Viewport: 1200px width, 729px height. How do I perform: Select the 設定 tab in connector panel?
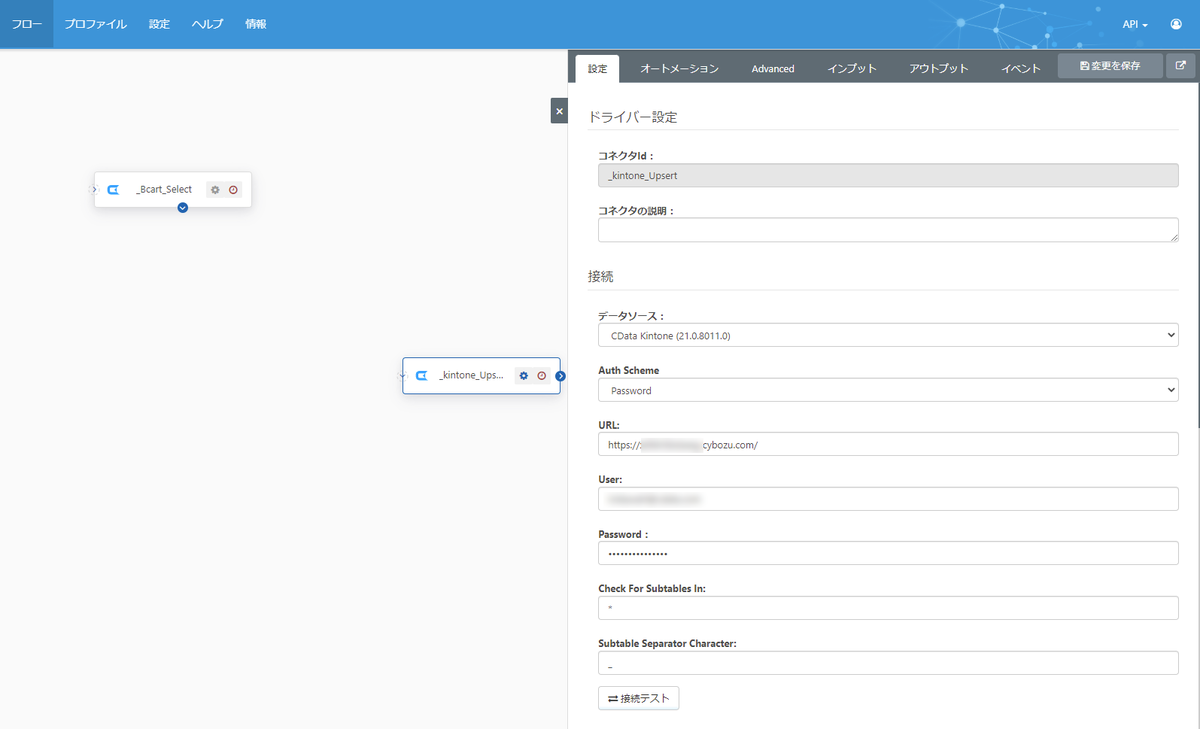click(x=597, y=68)
